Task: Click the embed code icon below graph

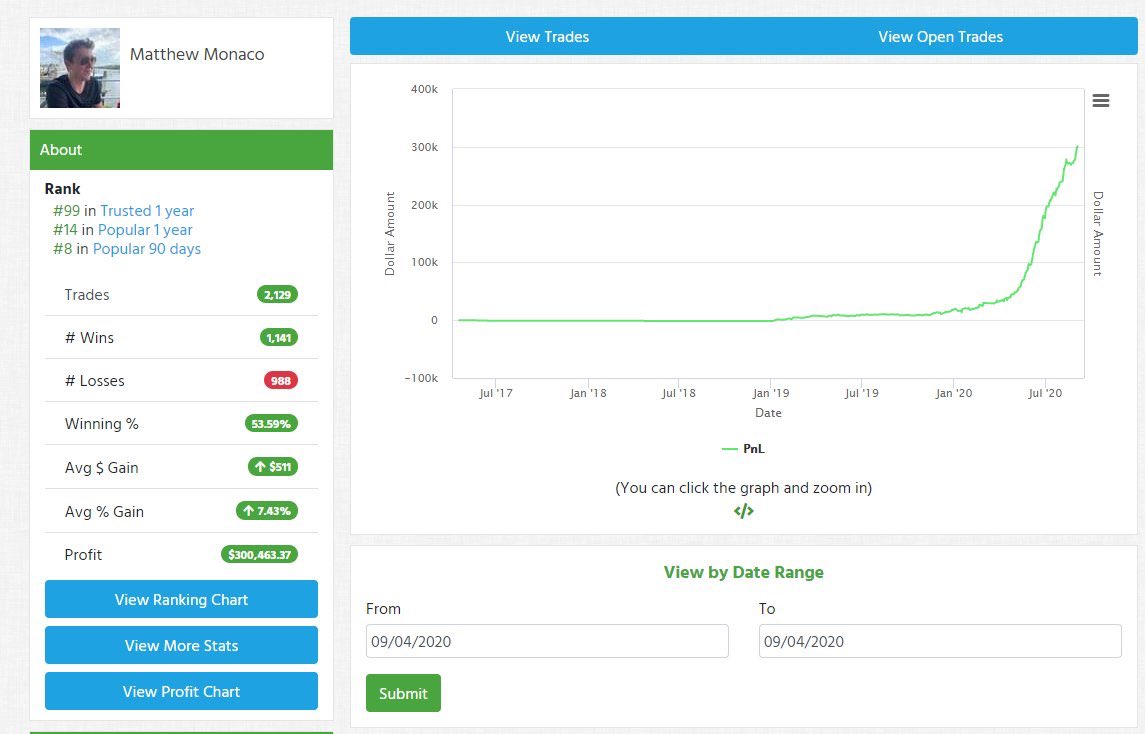Action: click(743, 511)
